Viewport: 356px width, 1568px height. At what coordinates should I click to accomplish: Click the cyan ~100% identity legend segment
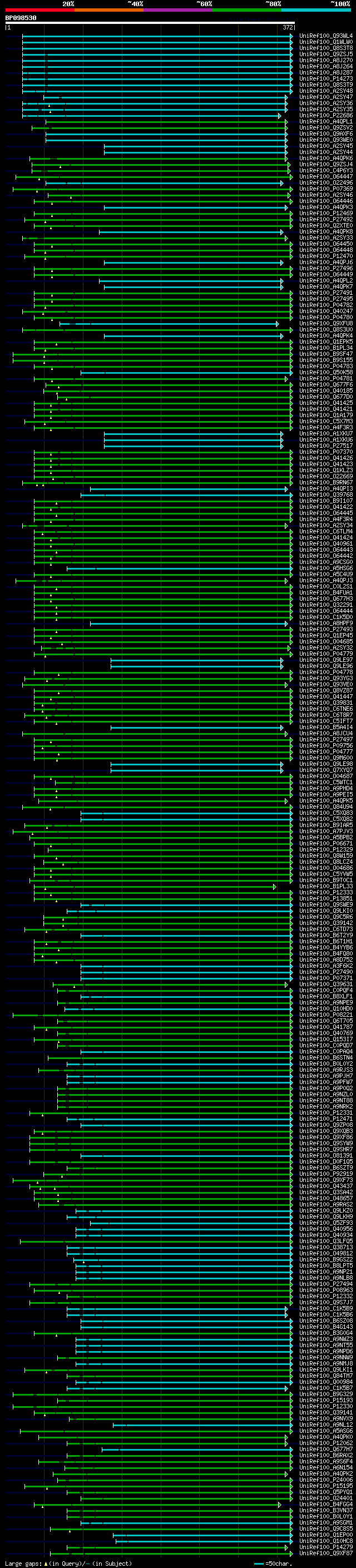(316, 10)
